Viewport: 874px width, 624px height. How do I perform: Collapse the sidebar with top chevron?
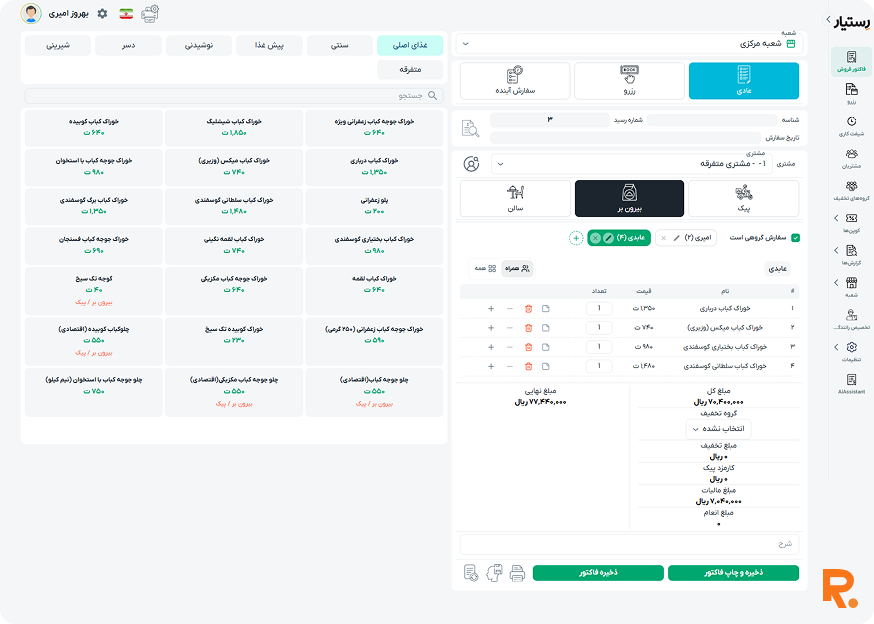point(828,20)
